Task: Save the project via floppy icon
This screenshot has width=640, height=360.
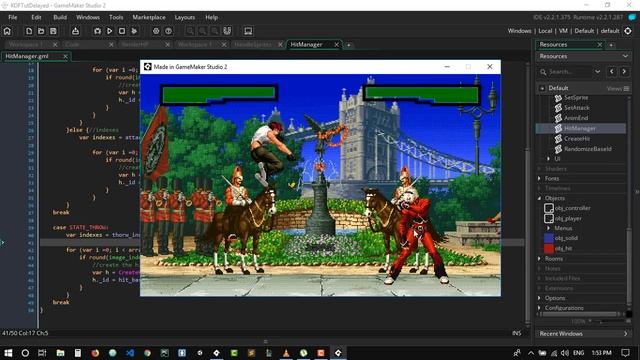Action: tap(53, 31)
